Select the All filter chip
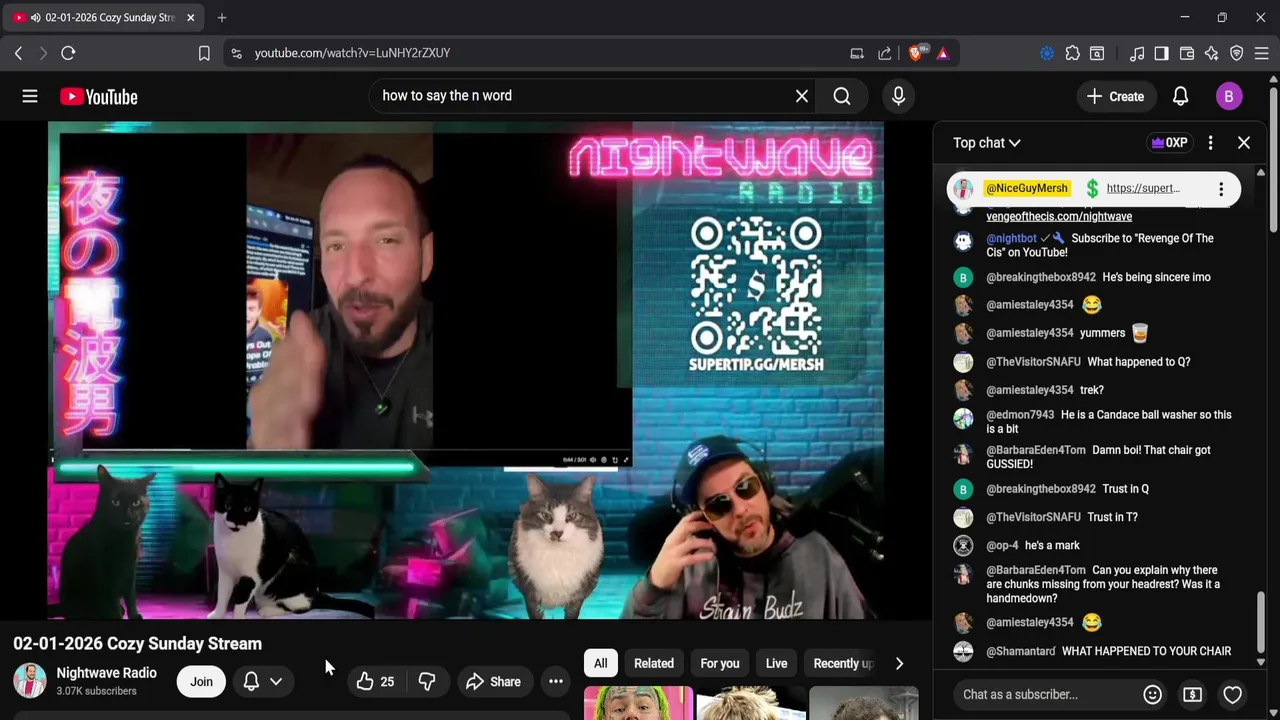 pos(600,663)
